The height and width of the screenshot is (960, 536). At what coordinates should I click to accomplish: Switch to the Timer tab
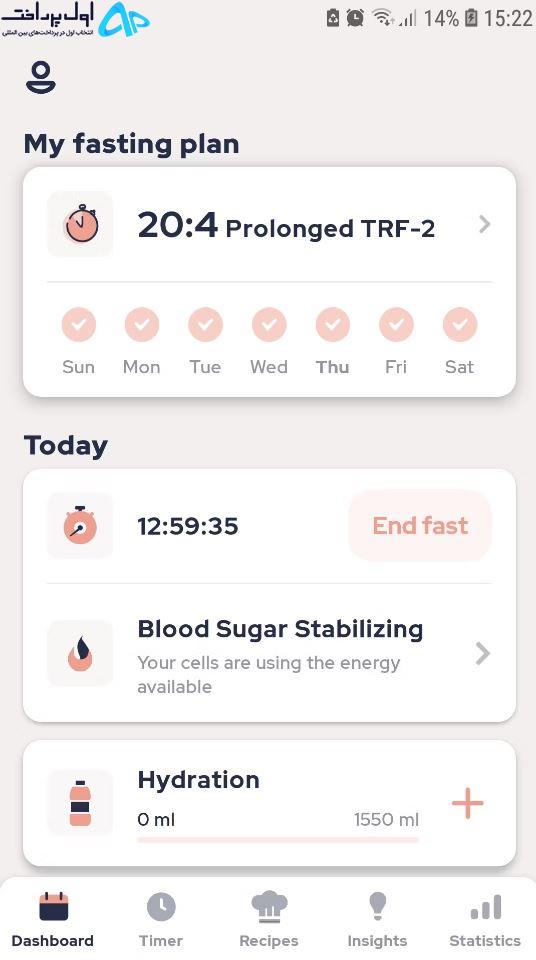pos(160,918)
